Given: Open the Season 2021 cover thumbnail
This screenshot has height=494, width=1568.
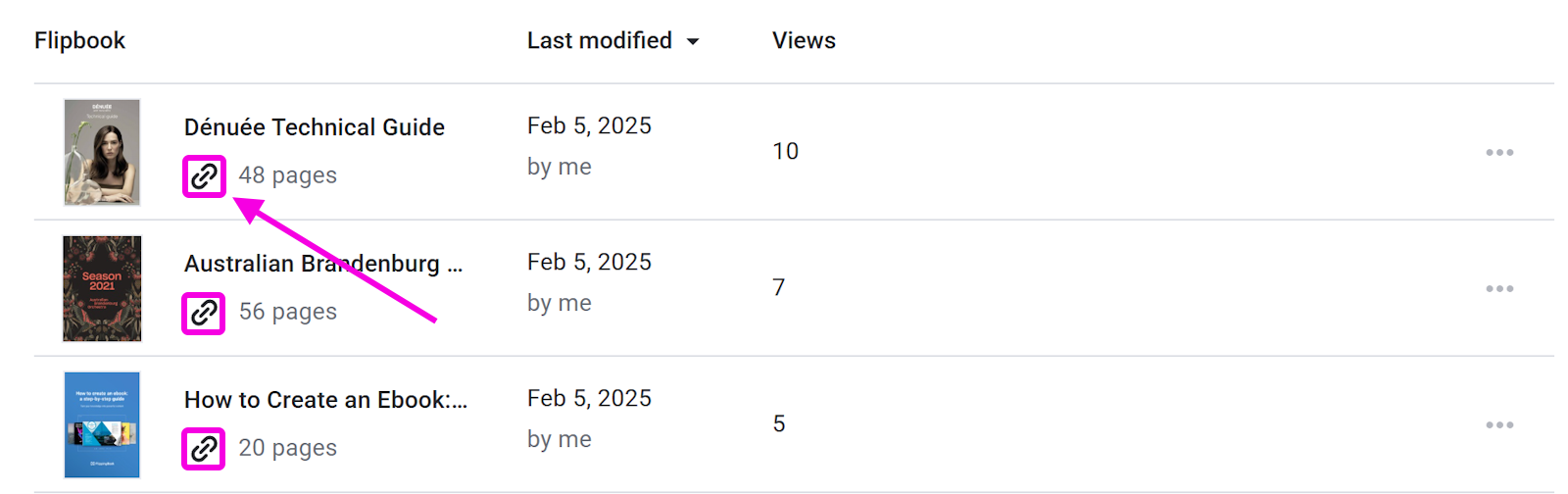Looking at the screenshot, I should [x=102, y=288].
